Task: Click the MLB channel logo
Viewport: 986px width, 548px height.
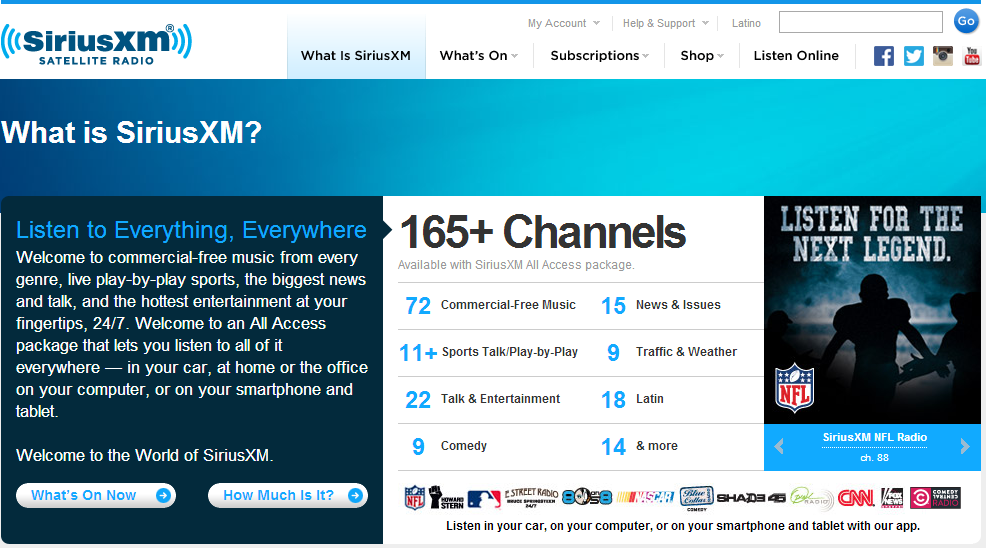Action: click(484, 499)
